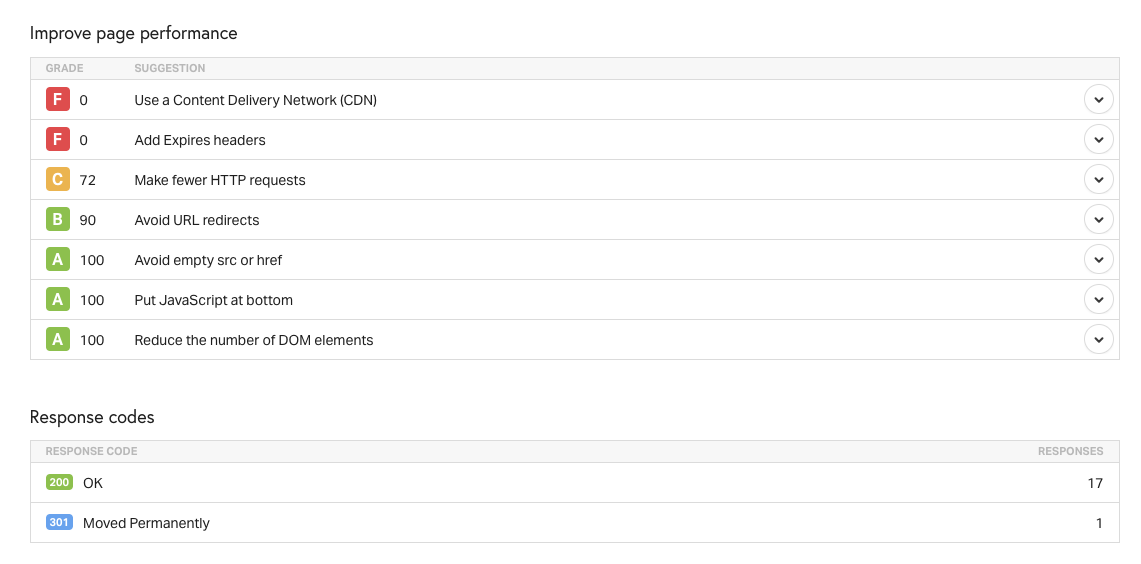Click the F grade badge for Expires headers

pos(57,140)
